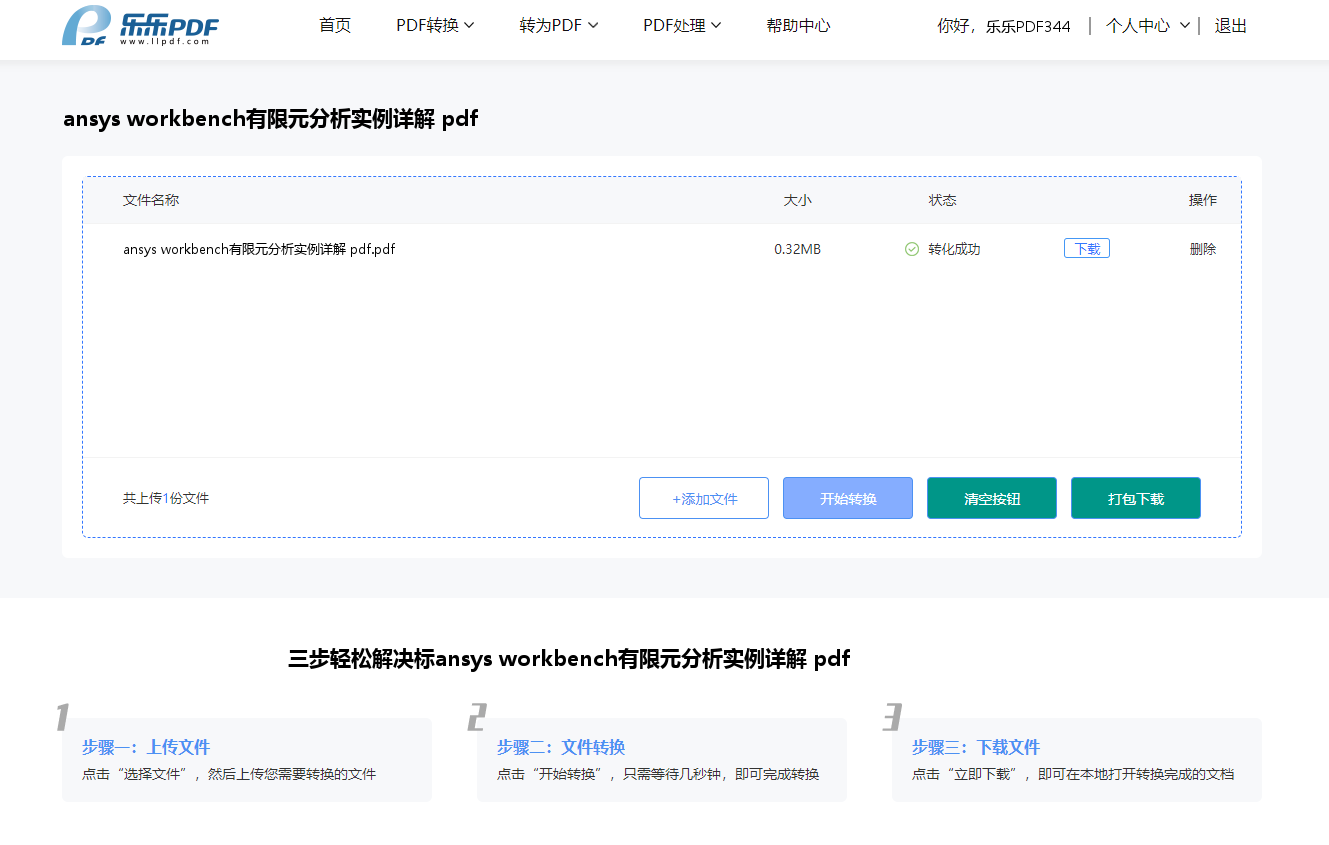Click the 转化成功 status text
Image resolution: width=1329 pixels, height=845 pixels.
[x=954, y=249]
